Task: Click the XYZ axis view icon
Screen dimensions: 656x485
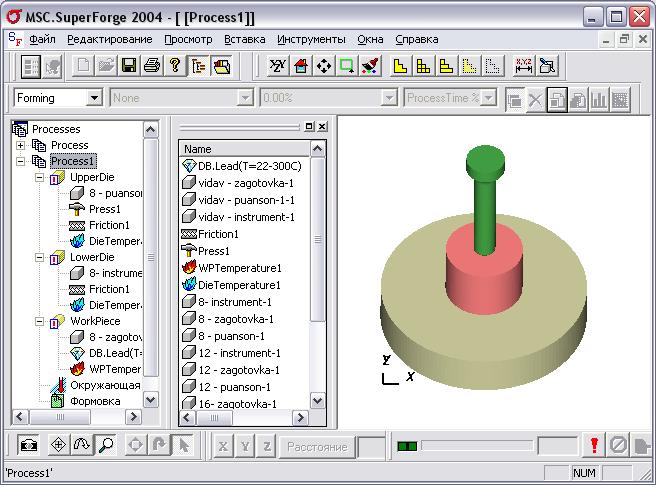Action: [x=278, y=66]
